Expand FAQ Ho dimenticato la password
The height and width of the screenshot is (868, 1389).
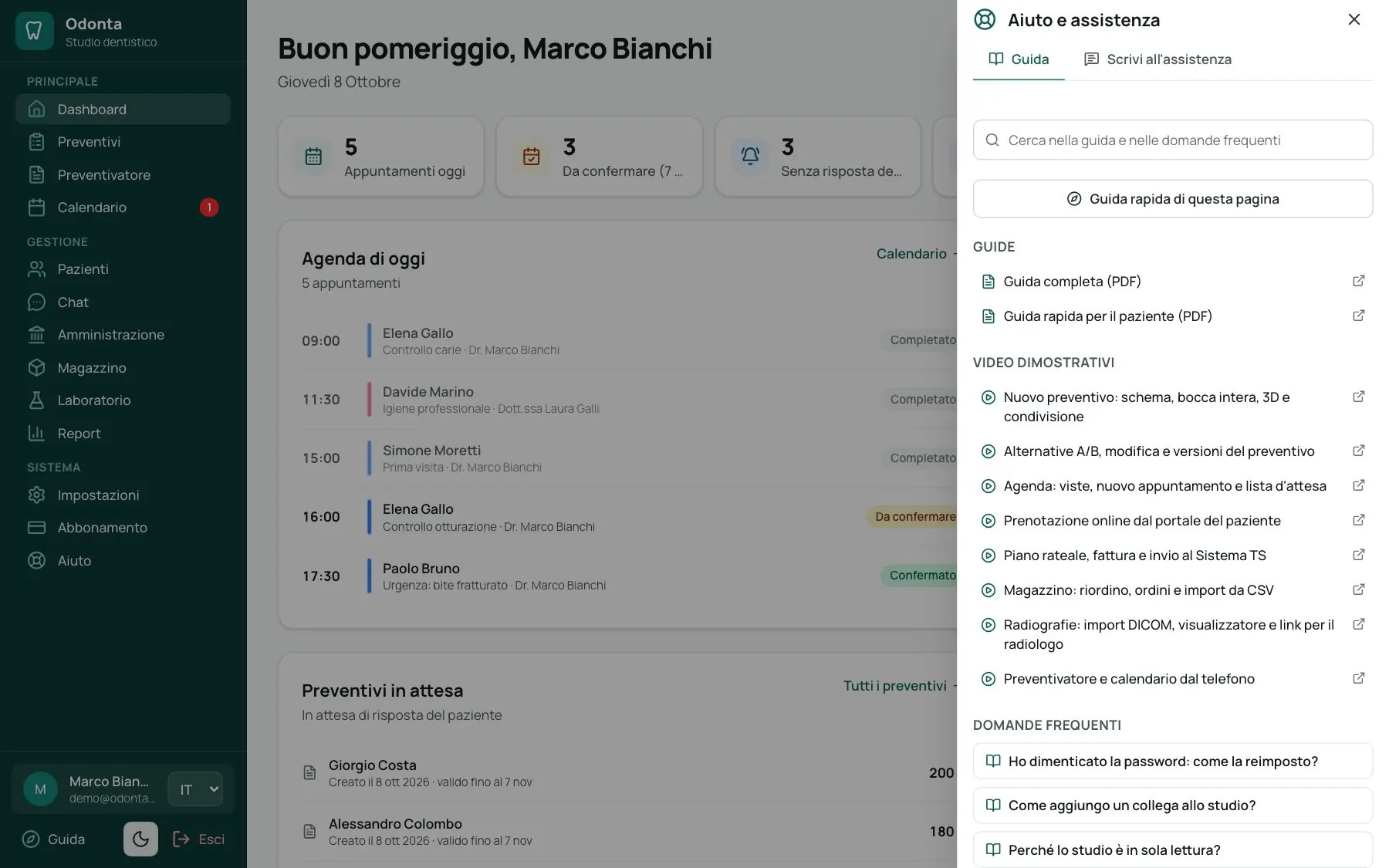click(1173, 762)
